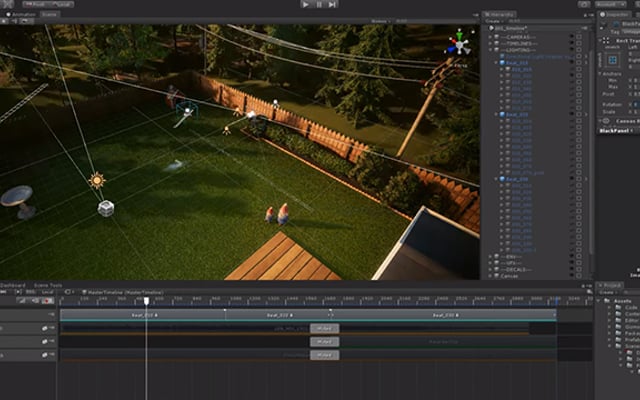Click the Rect Transform anchor preset icon
The width and height of the screenshot is (640, 400).
pos(612,61)
